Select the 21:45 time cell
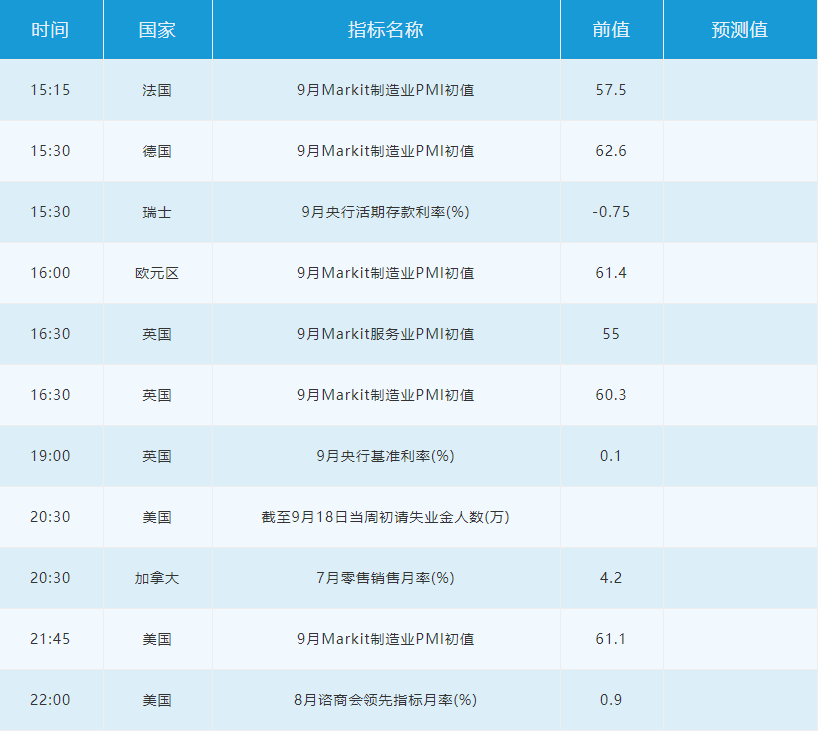 50,639
